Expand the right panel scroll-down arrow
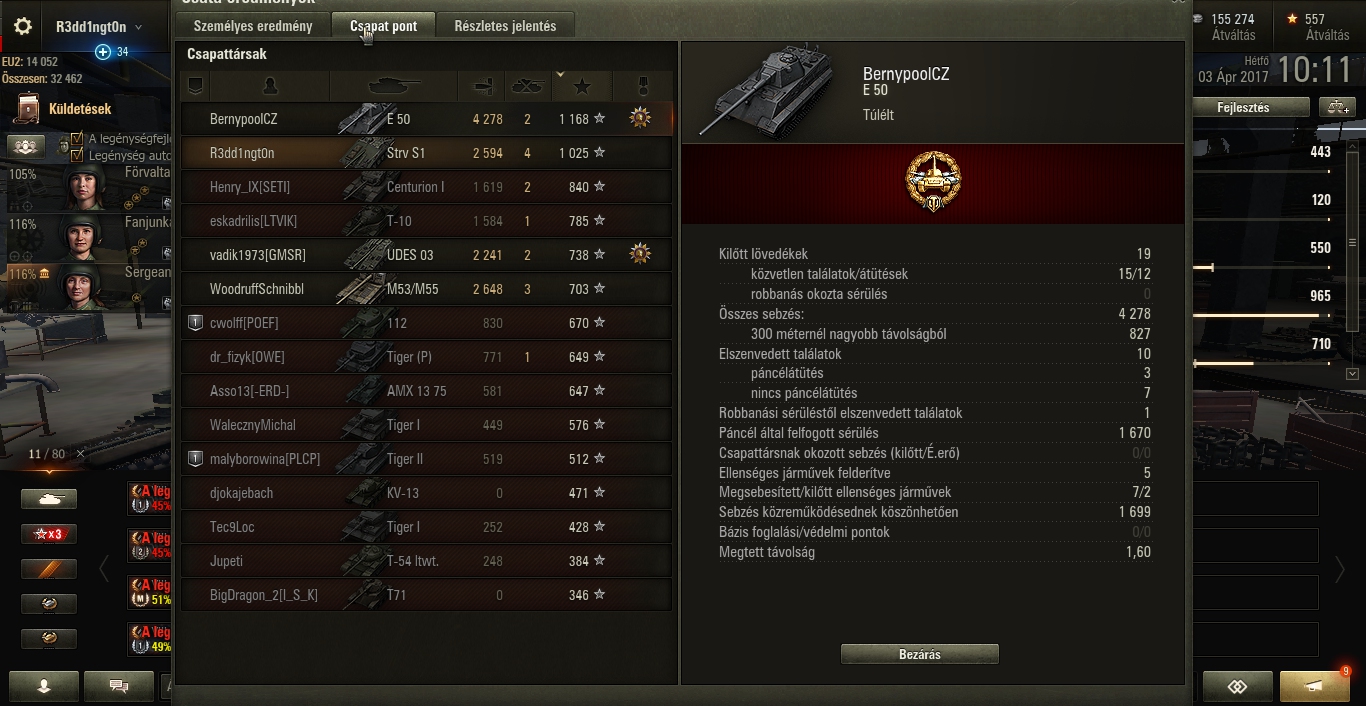The width and height of the screenshot is (1366, 706). [1353, 374]
